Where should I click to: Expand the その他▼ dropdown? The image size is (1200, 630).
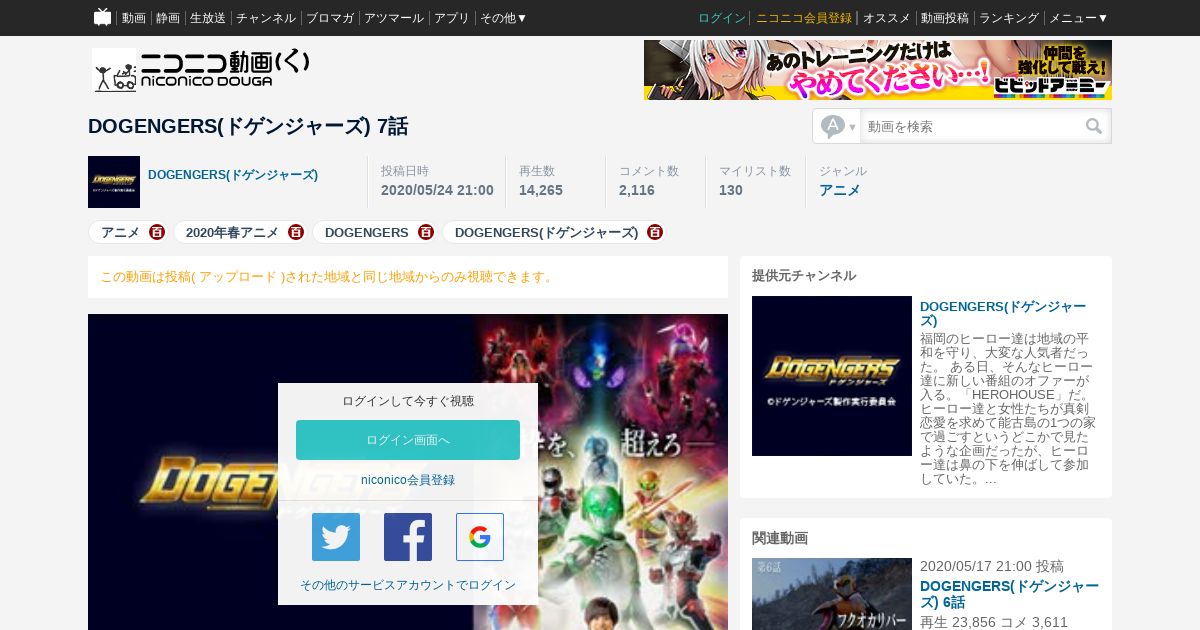click(x=504, y=18)
